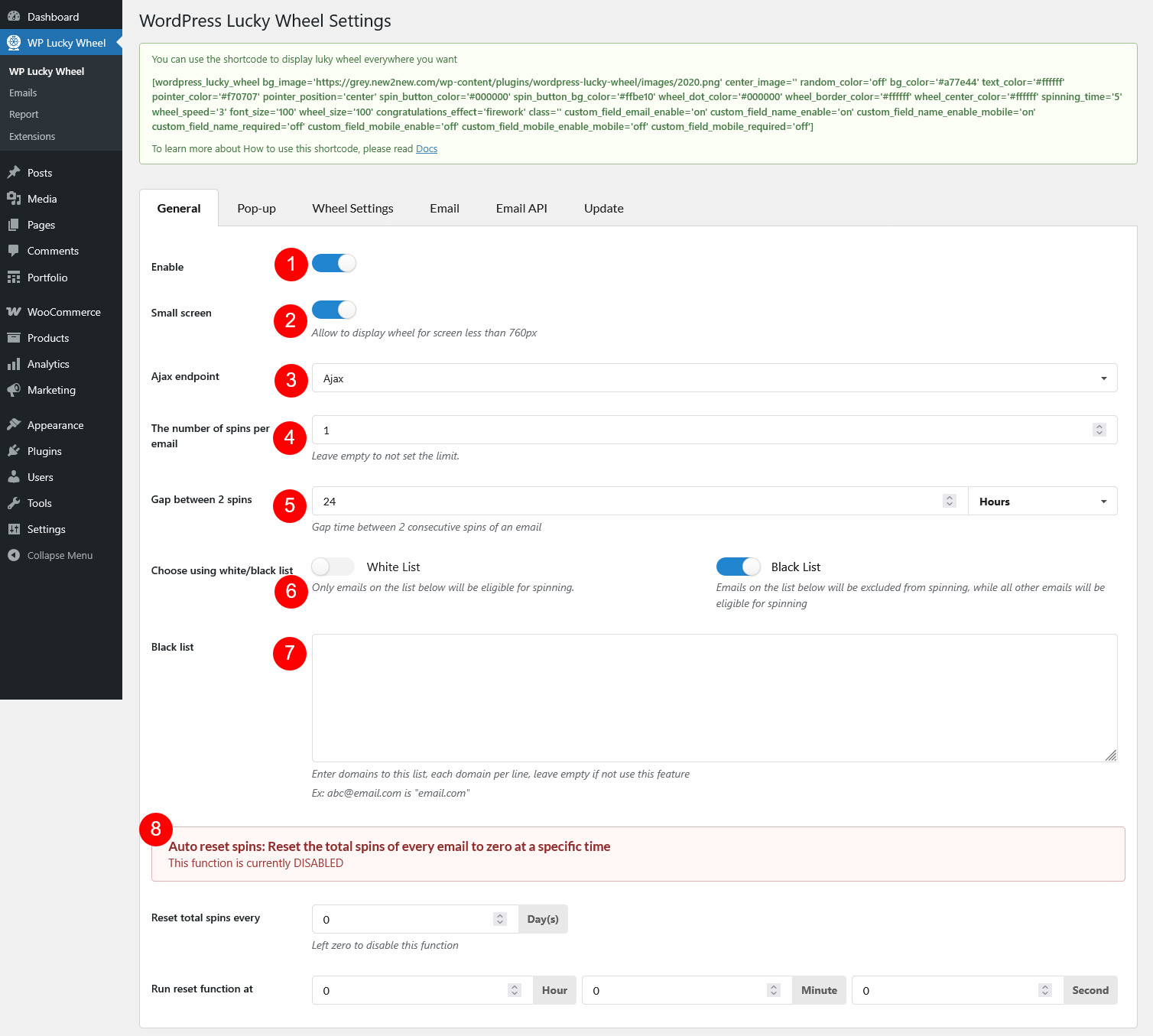Viewport: 1153px width, 1036px height.
Task: Open the Email API tab
Action: coord(521,209)
